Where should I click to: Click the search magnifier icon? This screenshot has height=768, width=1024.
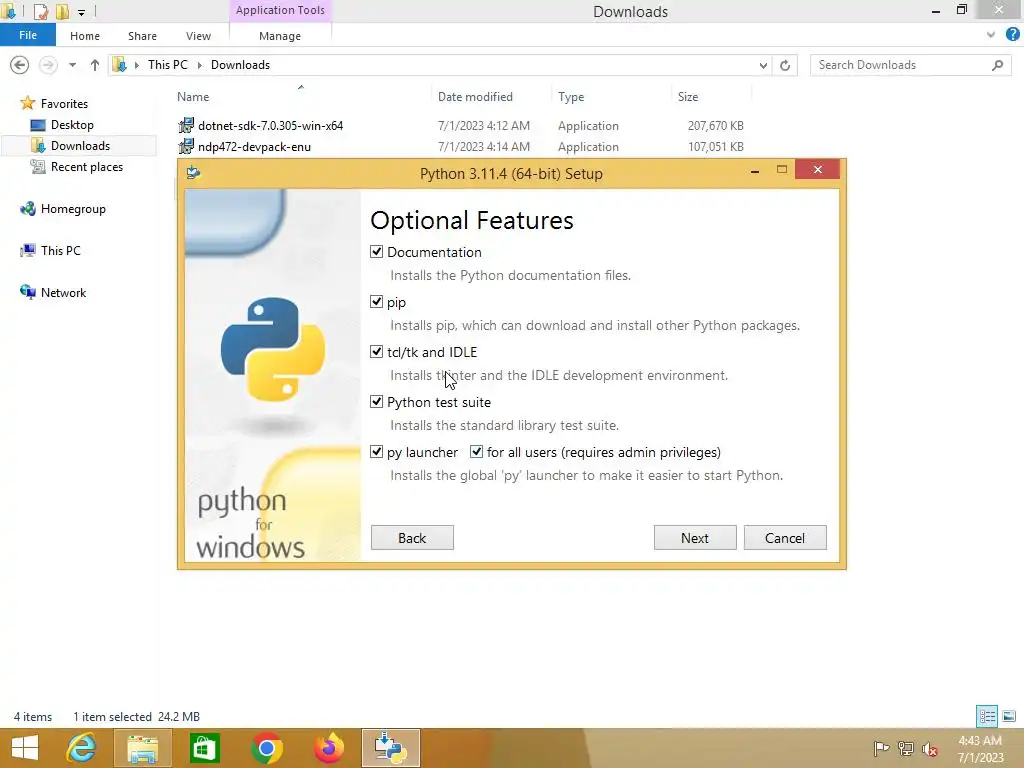coord(997,65)
